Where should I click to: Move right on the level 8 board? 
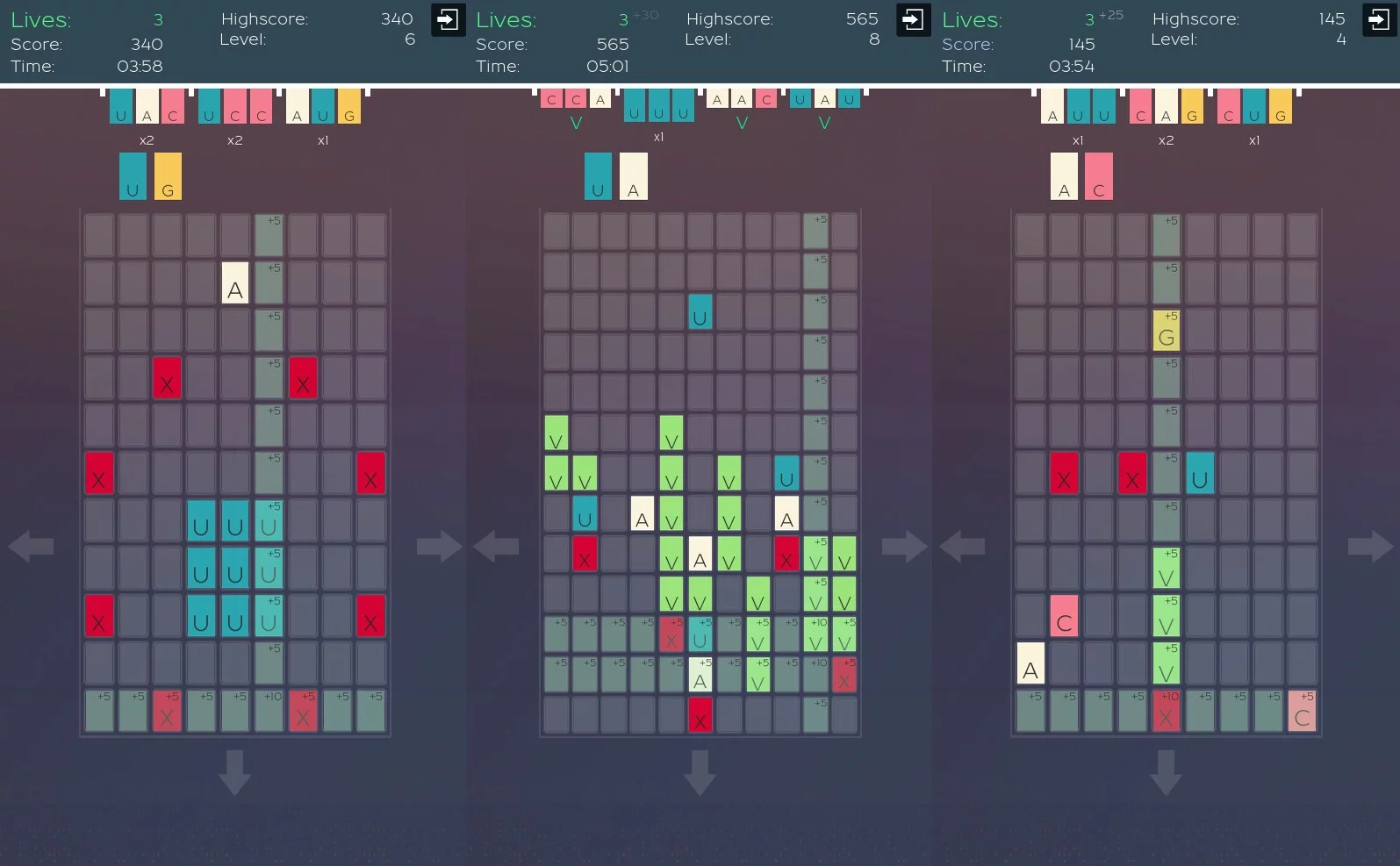(x=904, y=547)
